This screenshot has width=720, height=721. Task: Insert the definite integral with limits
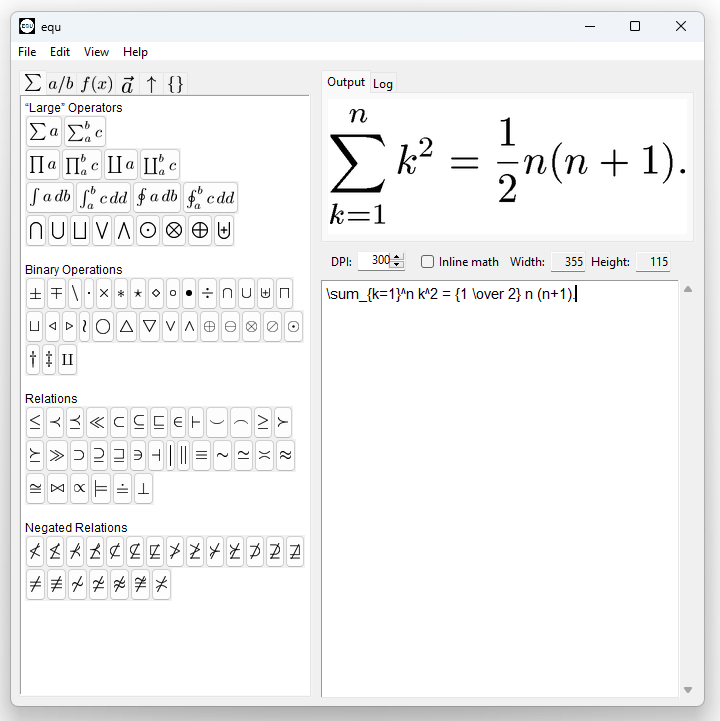pyautogui.click(x=103, y=197)
